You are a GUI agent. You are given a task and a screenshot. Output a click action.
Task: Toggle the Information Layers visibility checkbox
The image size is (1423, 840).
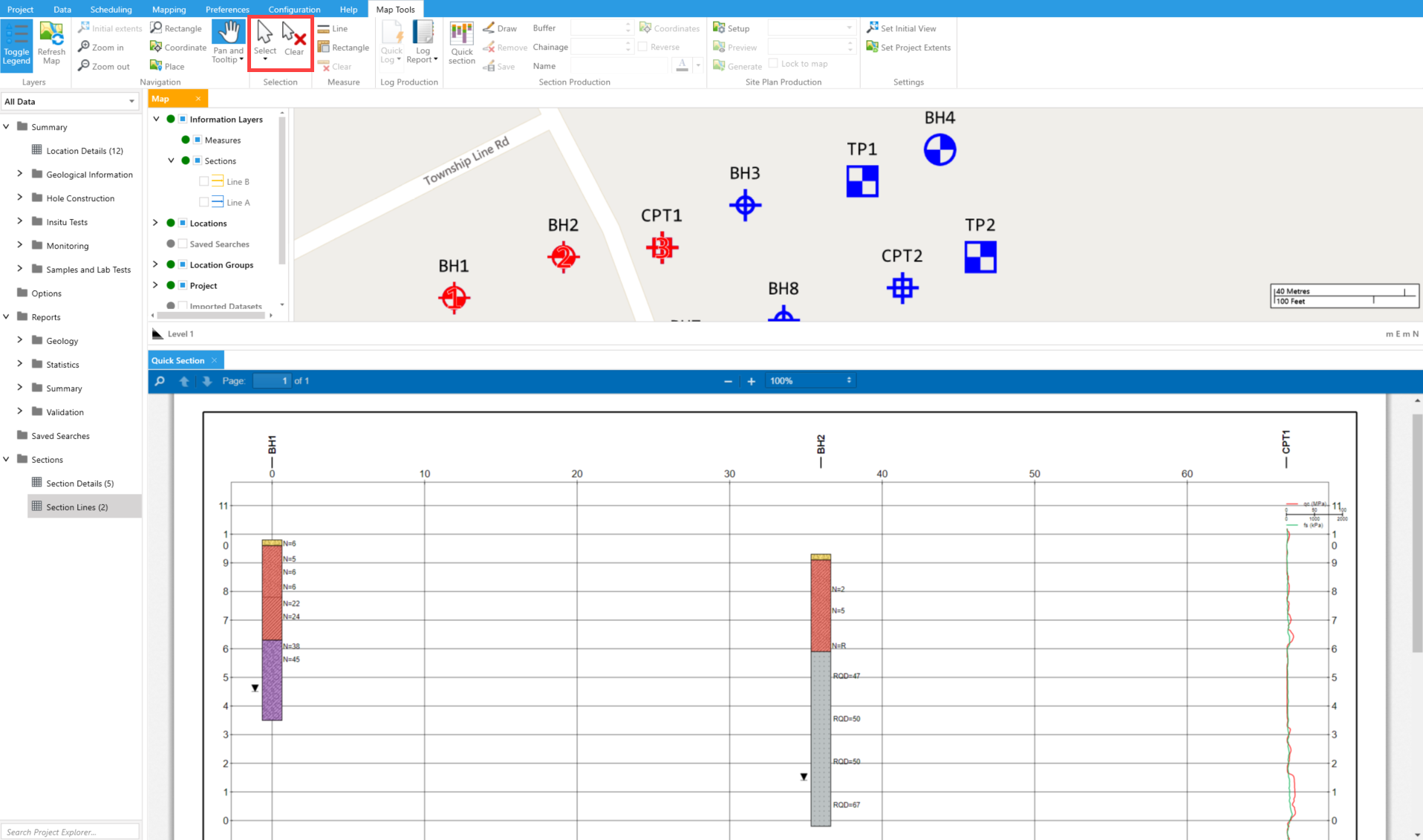(x=183, y=119)
